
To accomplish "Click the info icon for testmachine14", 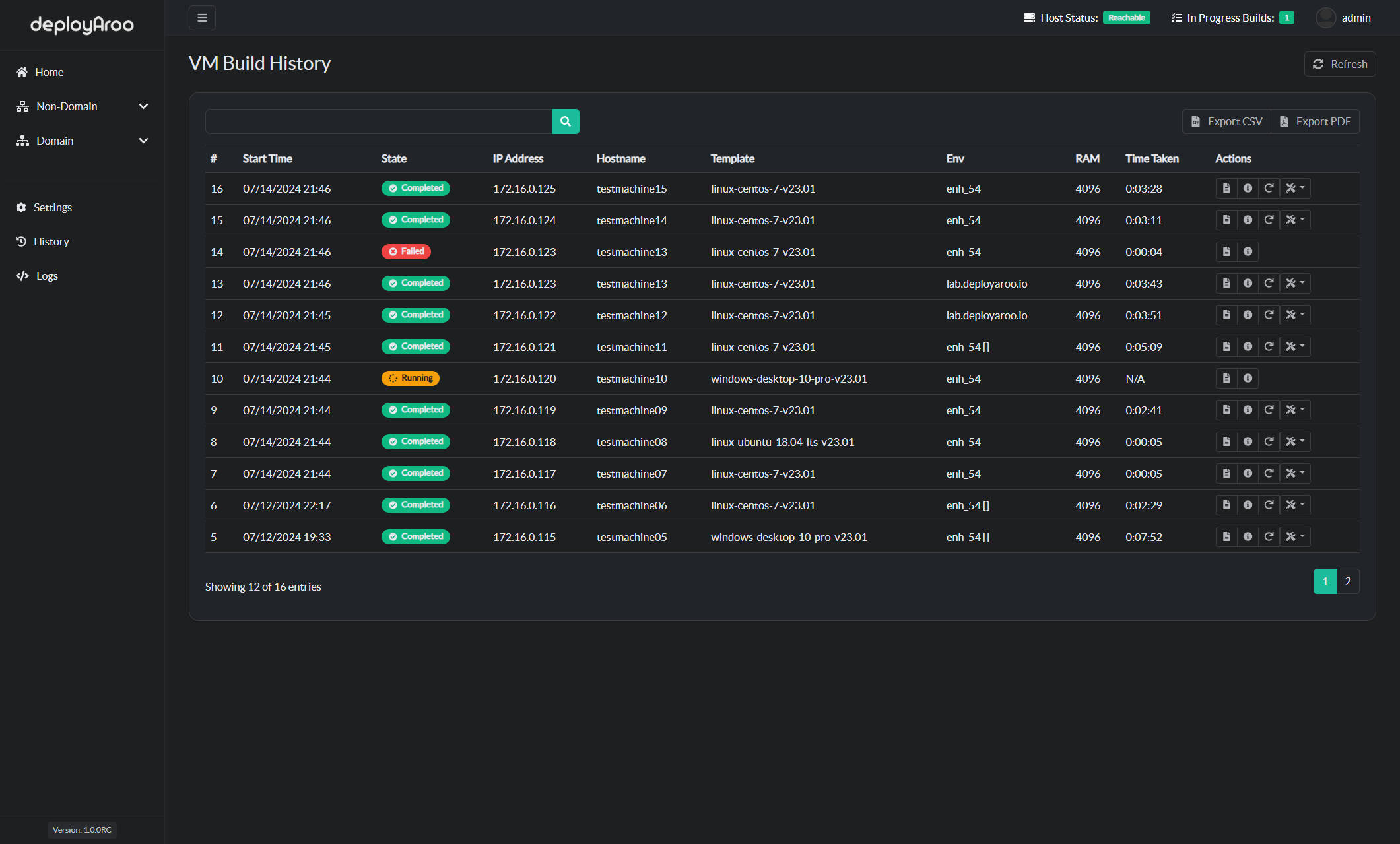I will click(1247, 220).
